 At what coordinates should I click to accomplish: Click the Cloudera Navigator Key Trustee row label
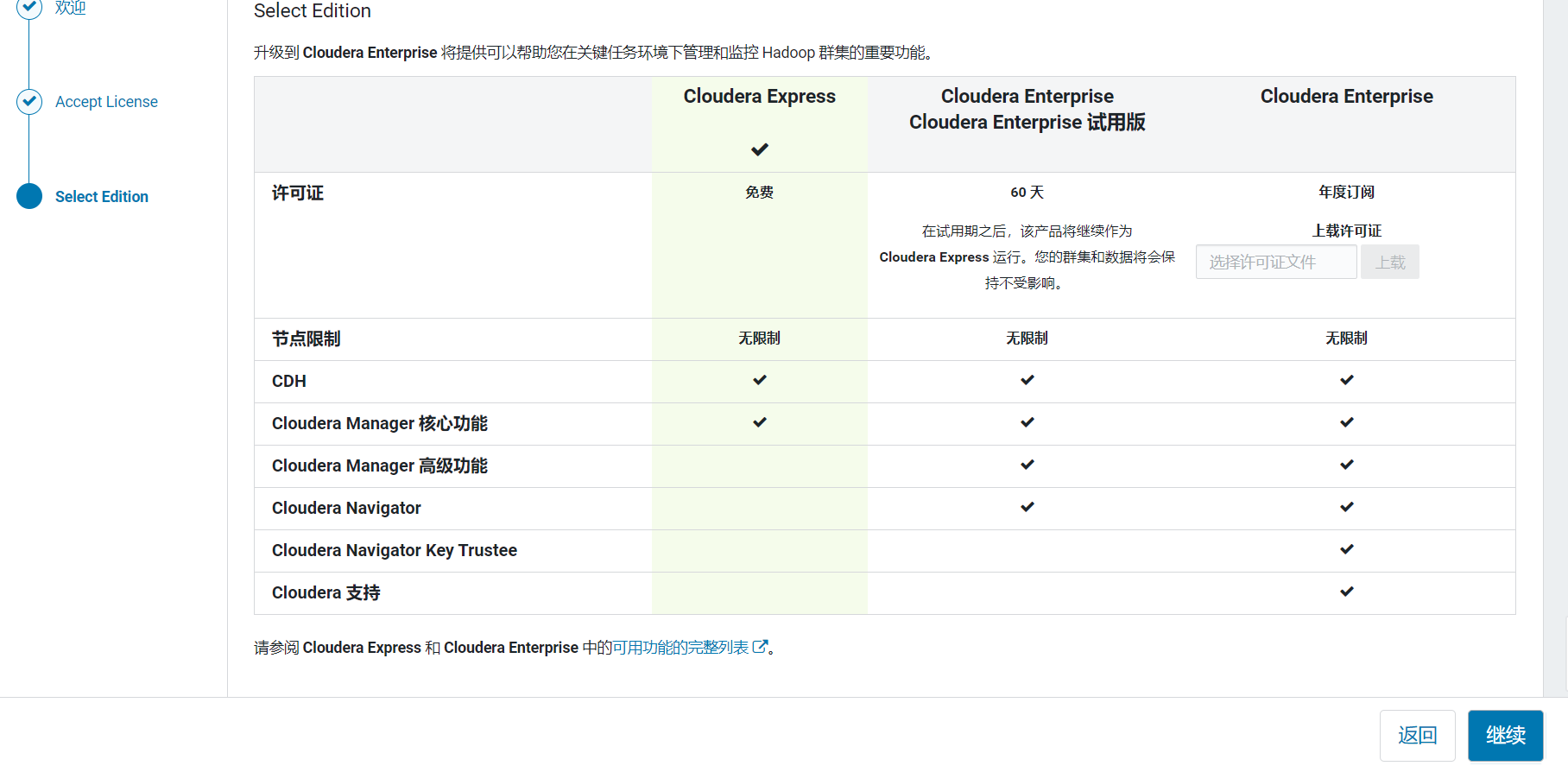pos(395,550)
